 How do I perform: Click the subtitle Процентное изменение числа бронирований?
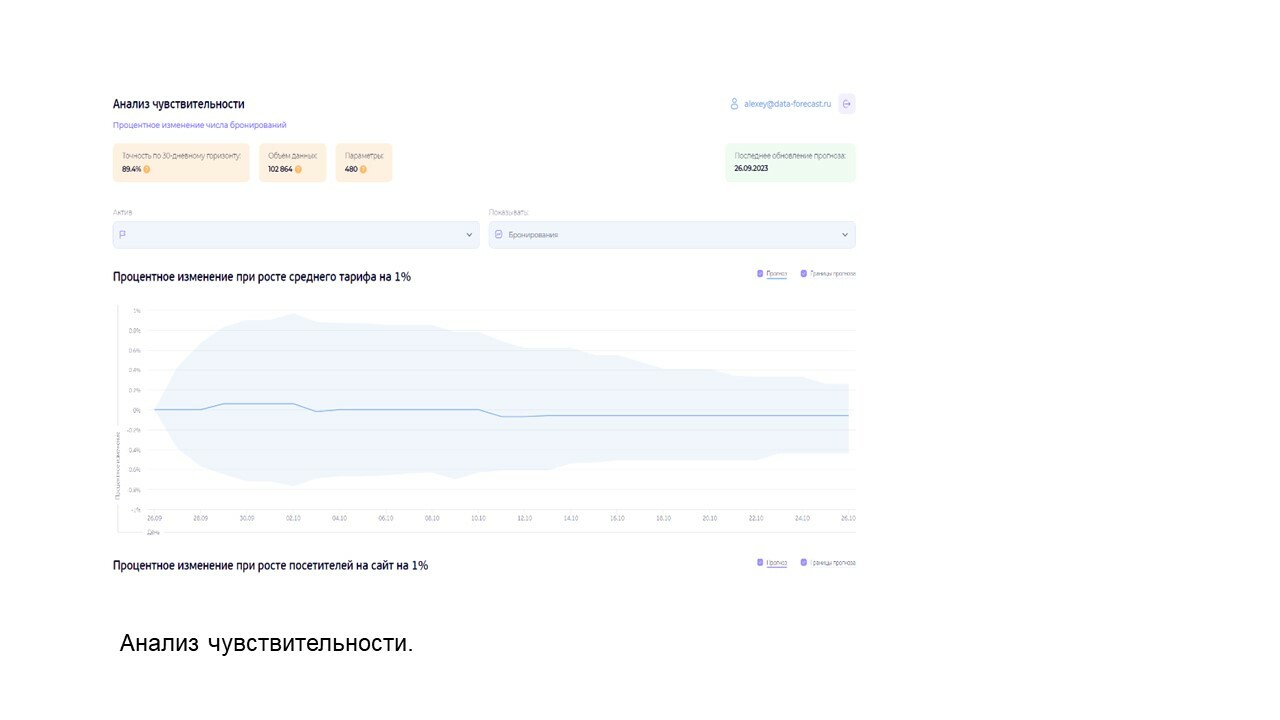tap(200, 125)
